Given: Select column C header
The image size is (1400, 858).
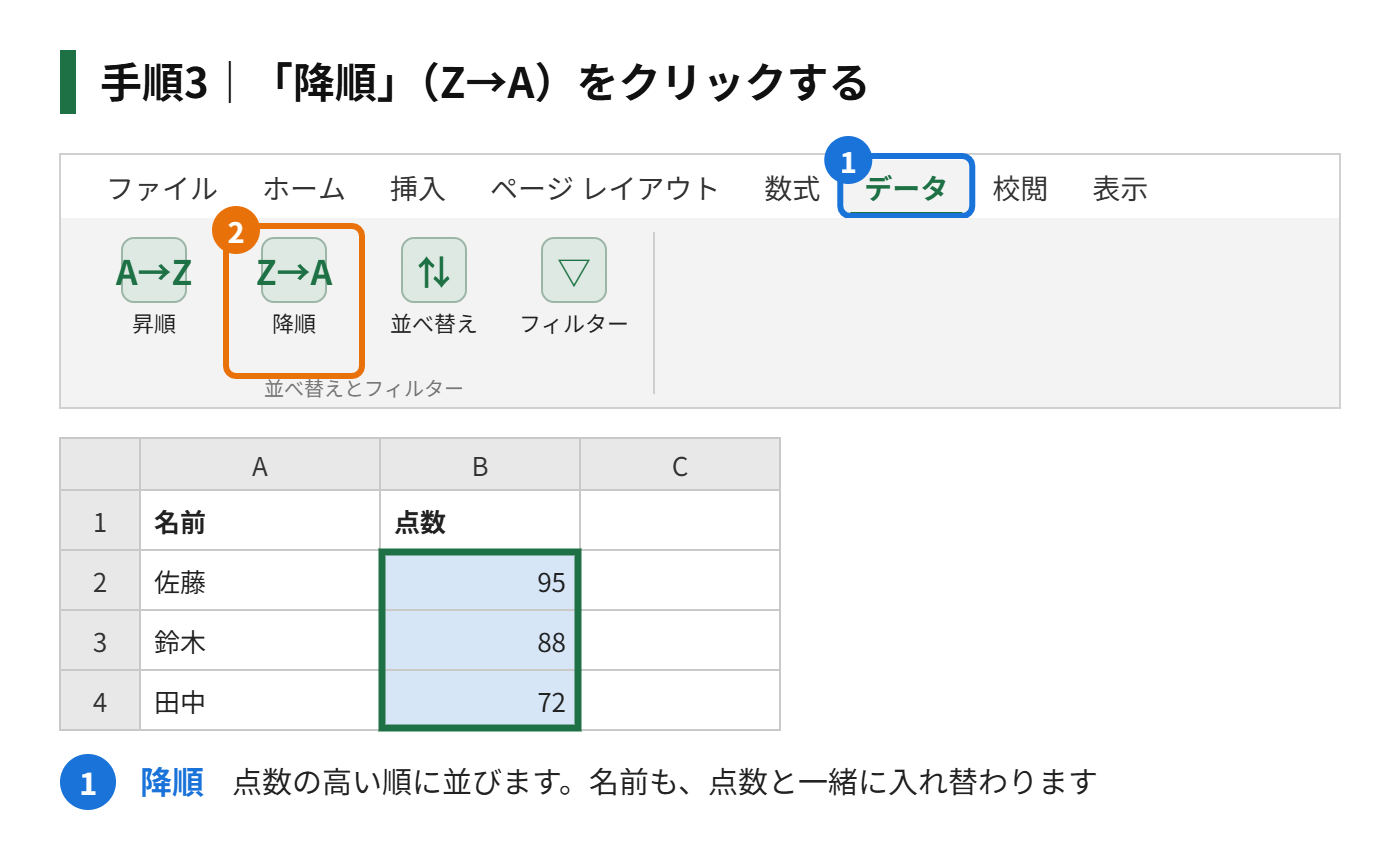Looking at the screenshot, I should click(x=680, y=464).
